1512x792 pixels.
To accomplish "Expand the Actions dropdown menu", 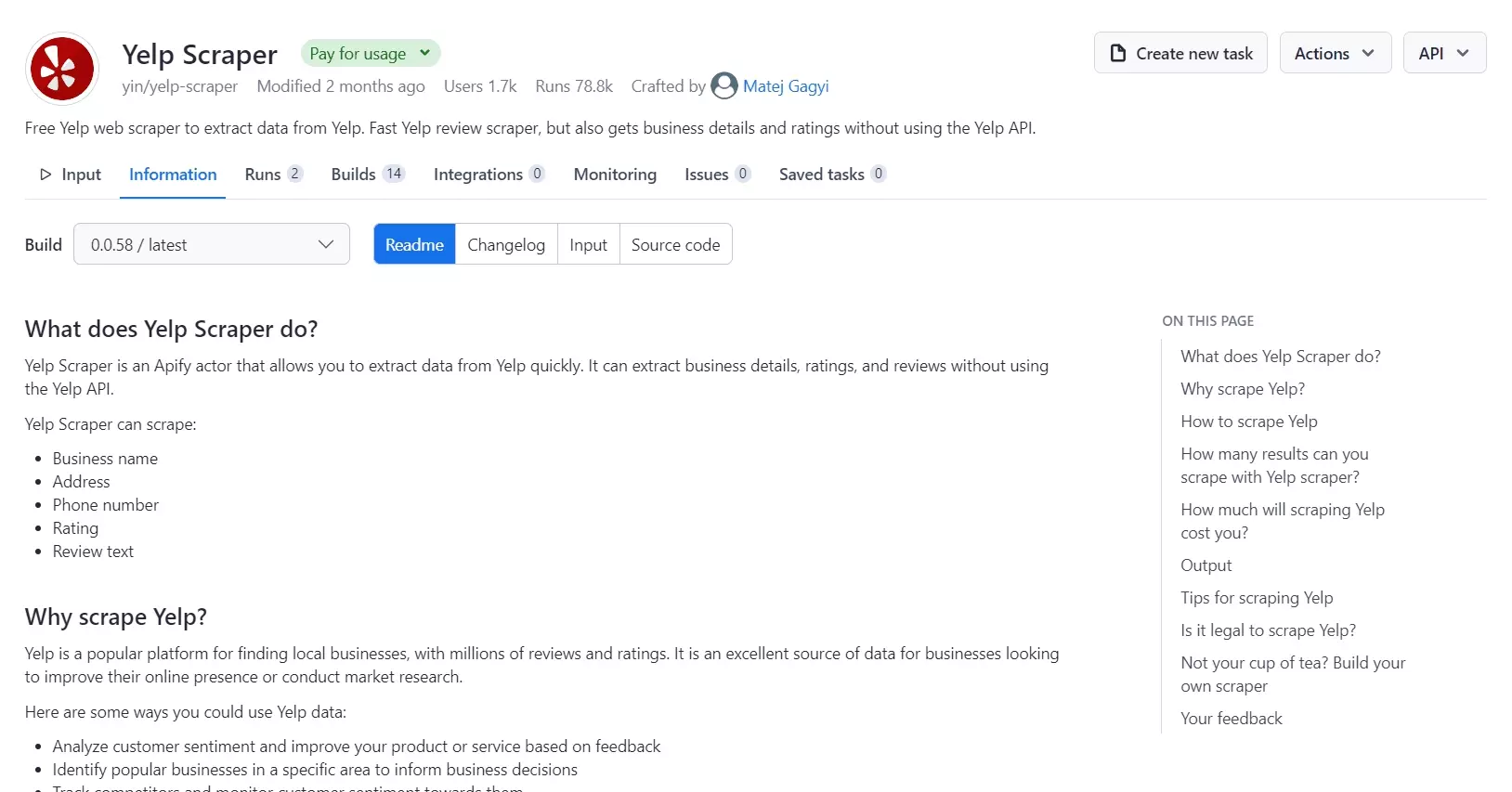I will (1335, 54).
